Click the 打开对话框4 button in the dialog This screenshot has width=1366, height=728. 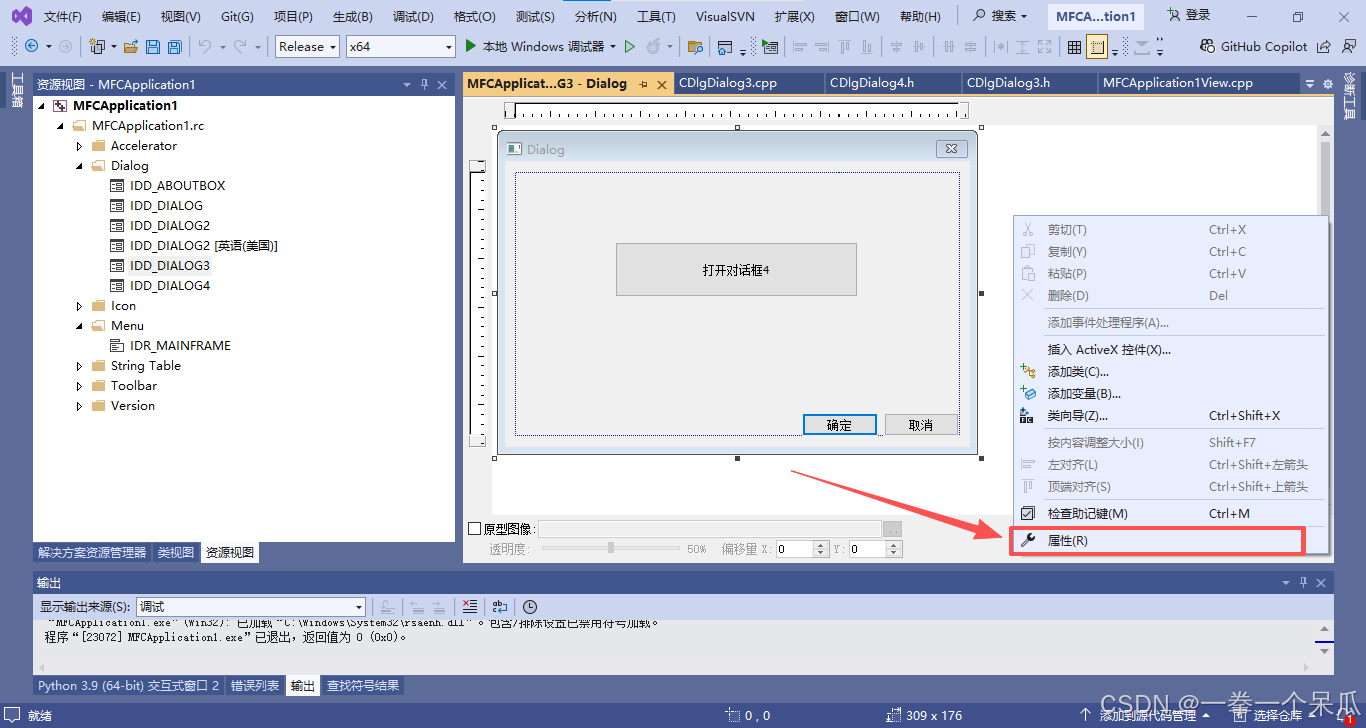pos(736,270)
